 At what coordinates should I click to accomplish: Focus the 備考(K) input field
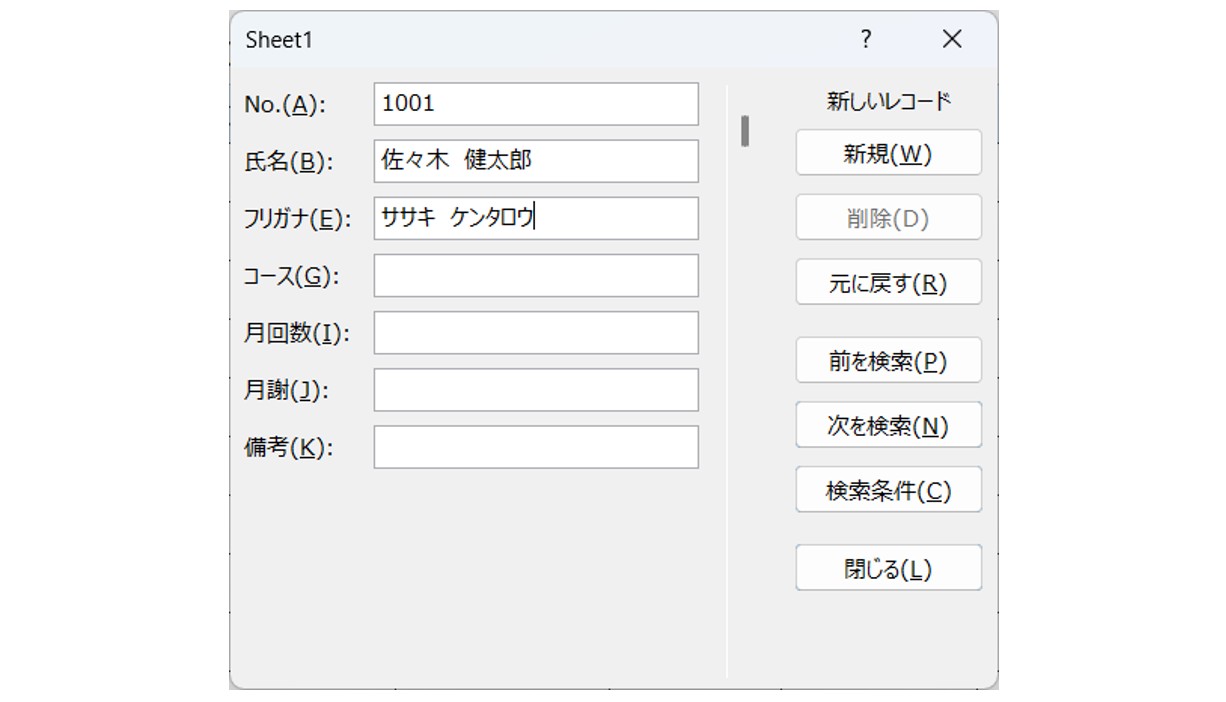[x=536, y=447]
